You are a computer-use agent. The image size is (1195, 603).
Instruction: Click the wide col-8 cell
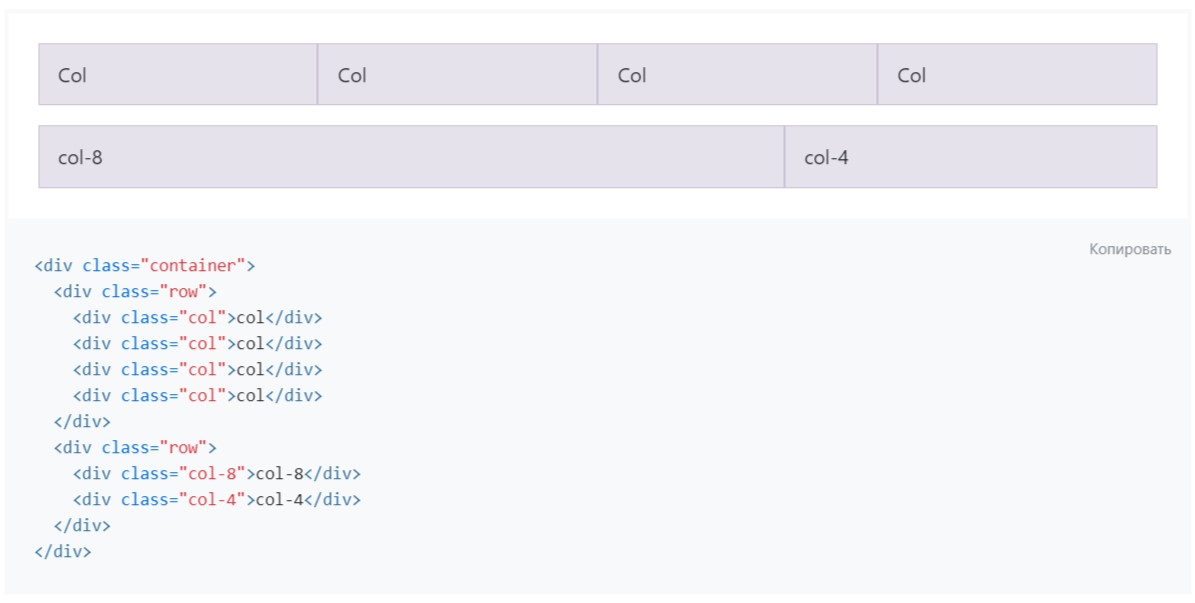click(410, 156)
